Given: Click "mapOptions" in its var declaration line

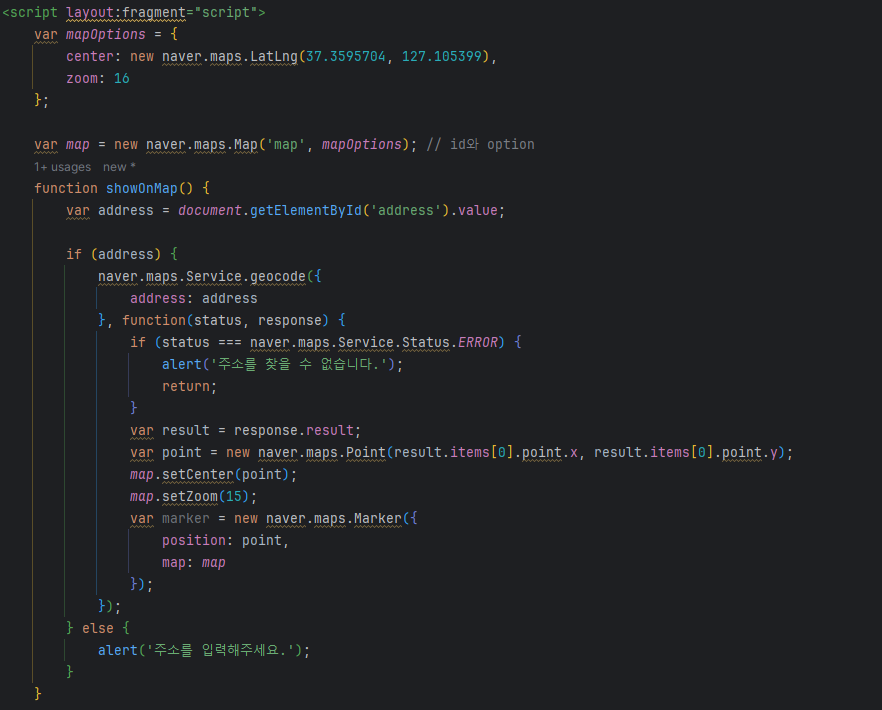Looking at the screenshot, I should pyautogui.click(x=106, y=34).
